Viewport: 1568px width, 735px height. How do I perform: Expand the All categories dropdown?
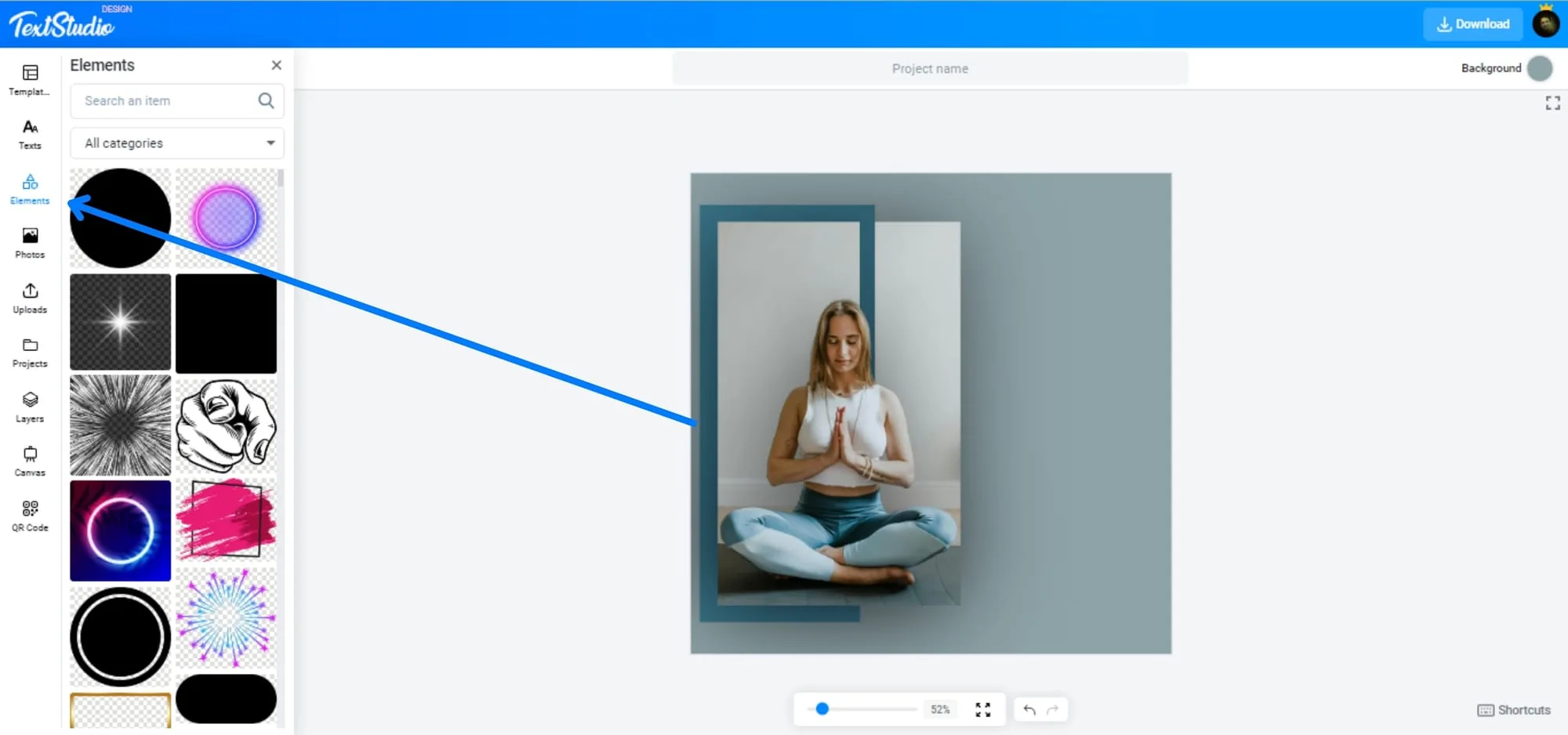(177, 143)
